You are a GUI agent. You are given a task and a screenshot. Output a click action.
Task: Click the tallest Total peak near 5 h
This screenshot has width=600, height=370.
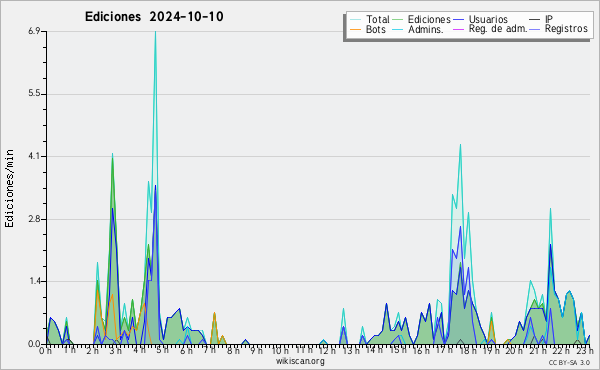tap(155, 32)
